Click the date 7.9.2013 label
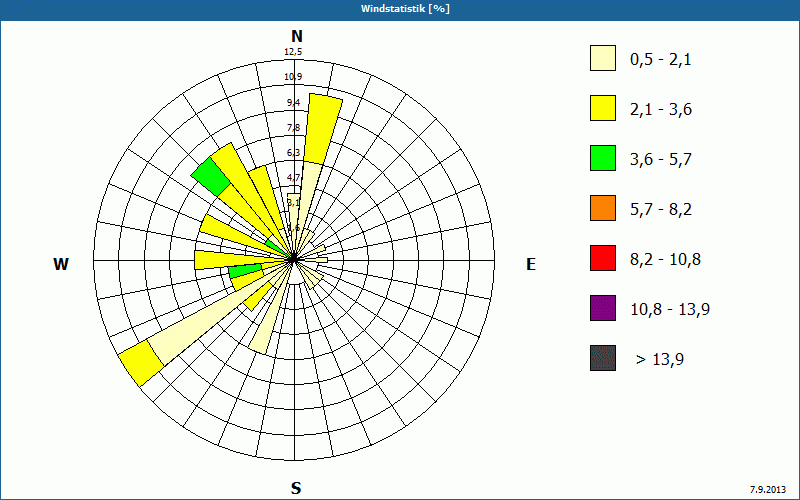Image resolution: width=800 pixels, height=500 pixels. click(x=768, y=489)
